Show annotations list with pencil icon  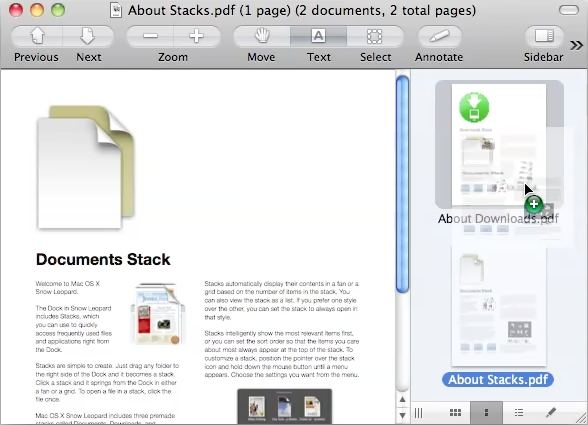[x=550, y=413]
